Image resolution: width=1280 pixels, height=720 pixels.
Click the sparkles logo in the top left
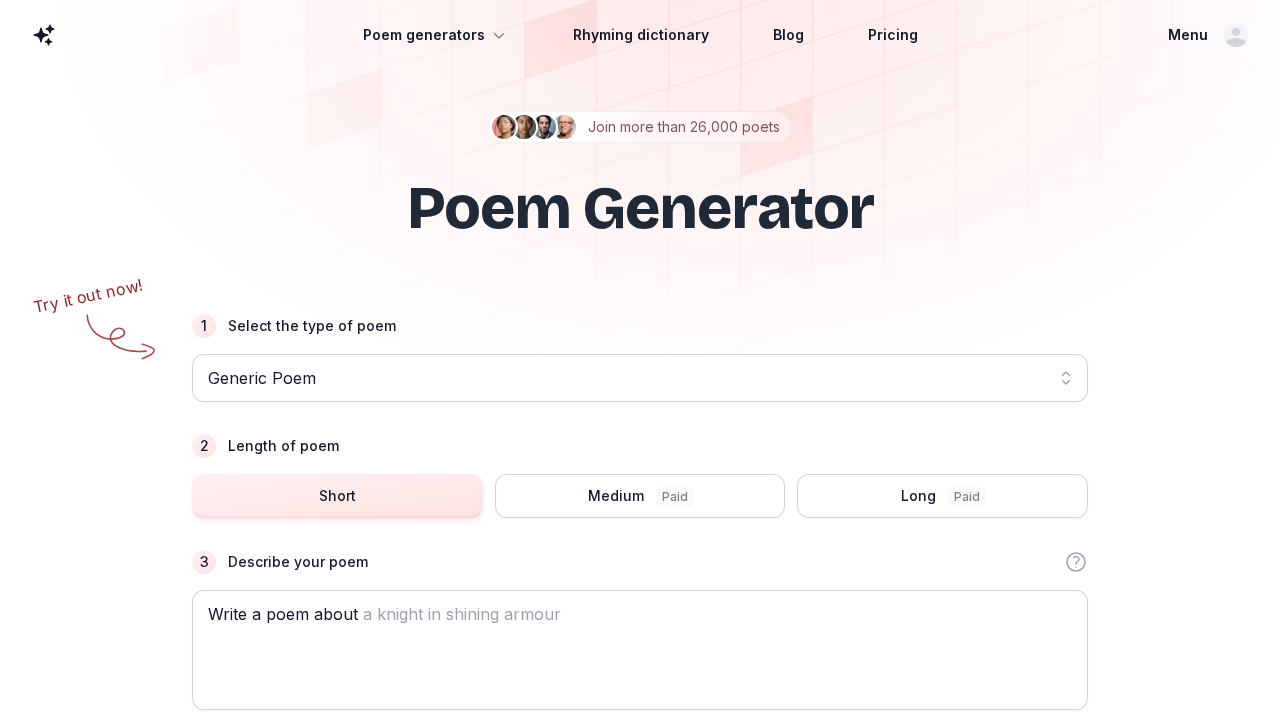tap(44, 35)
